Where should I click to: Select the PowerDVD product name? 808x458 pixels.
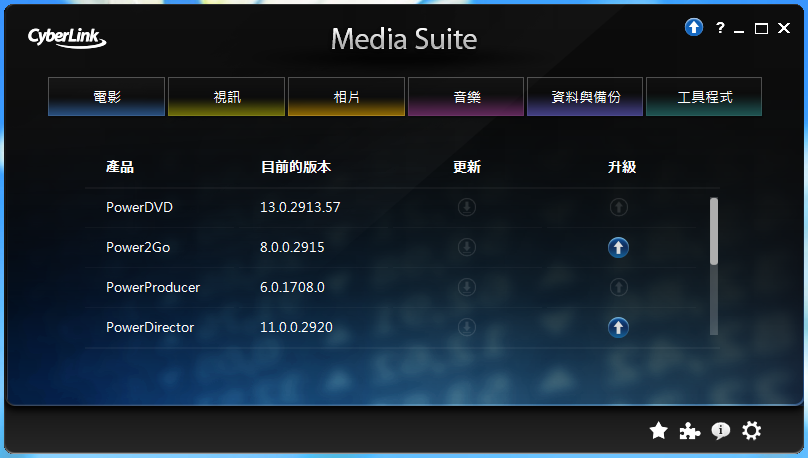(139, 207)
